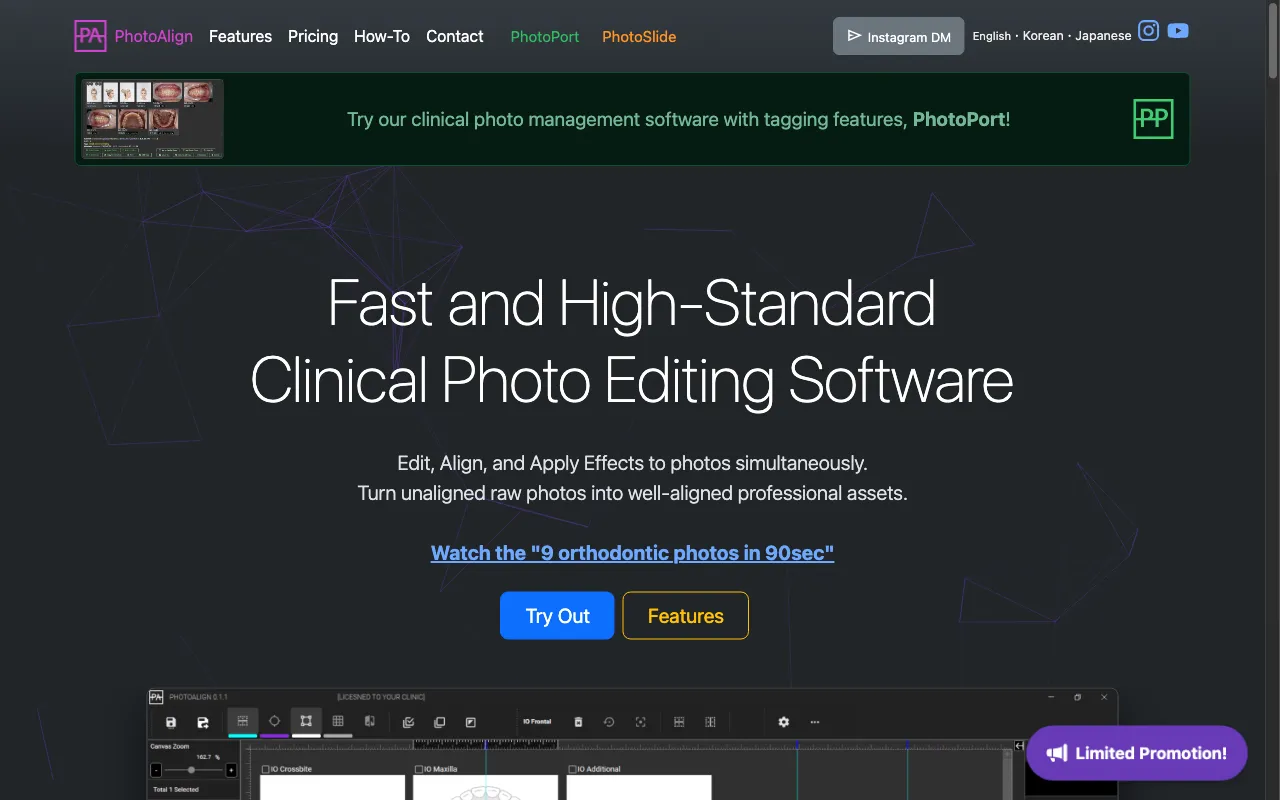Screen dimensions: 1280x800
Task: Click the select-all checkmark icon in toolbar
Action: (408, 722)
